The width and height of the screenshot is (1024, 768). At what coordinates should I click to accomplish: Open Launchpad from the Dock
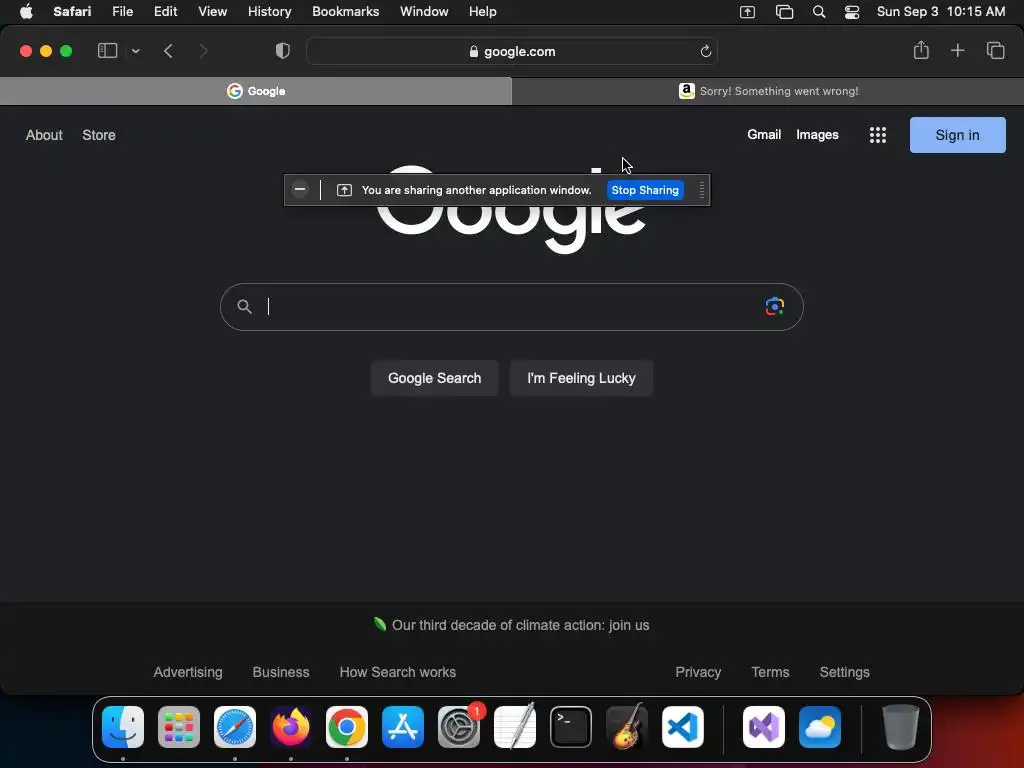point(179,727)
